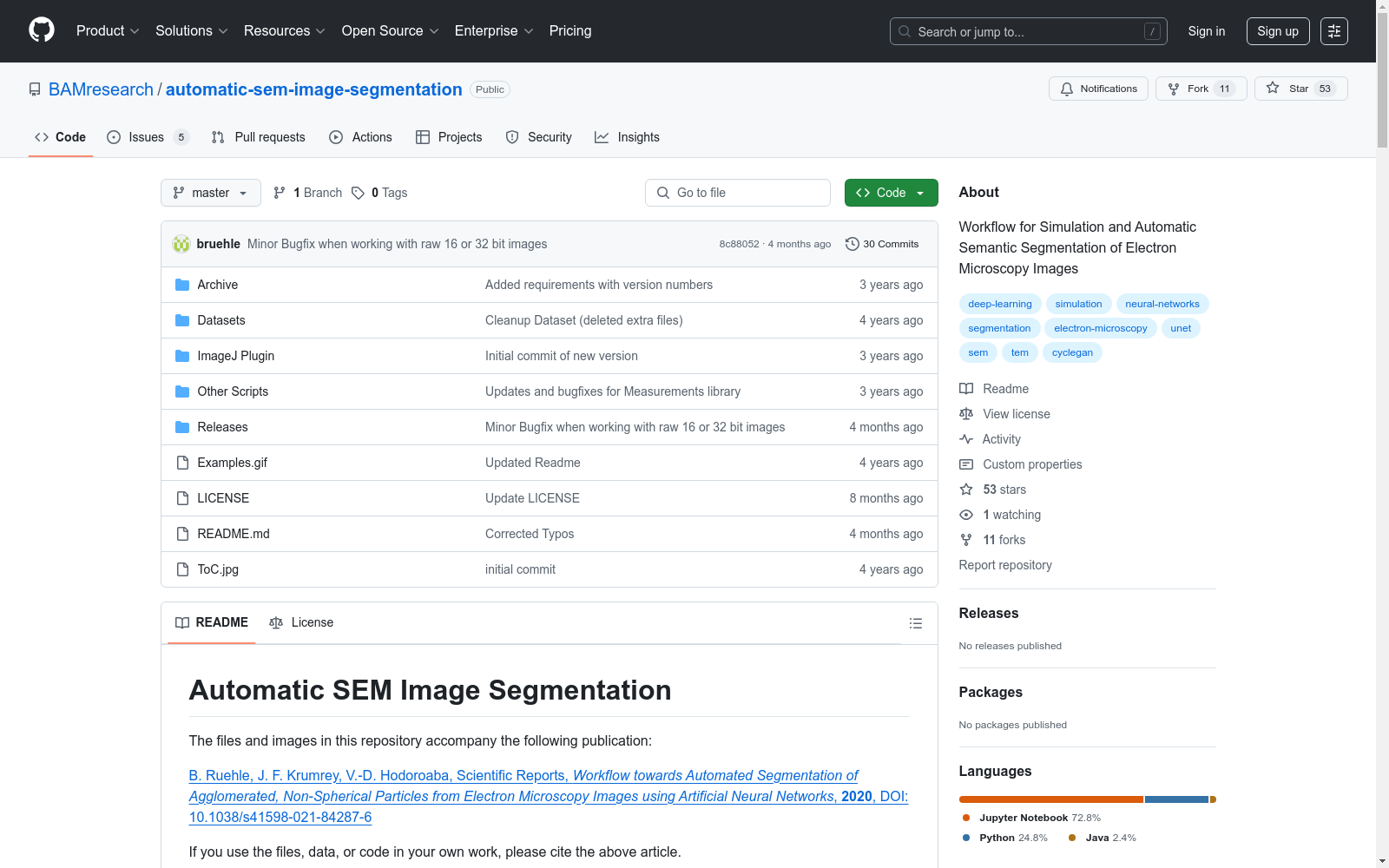The image size is (1389, 868).
Task: Click the cyclegan topic tag
Action: coord(1072,352)
